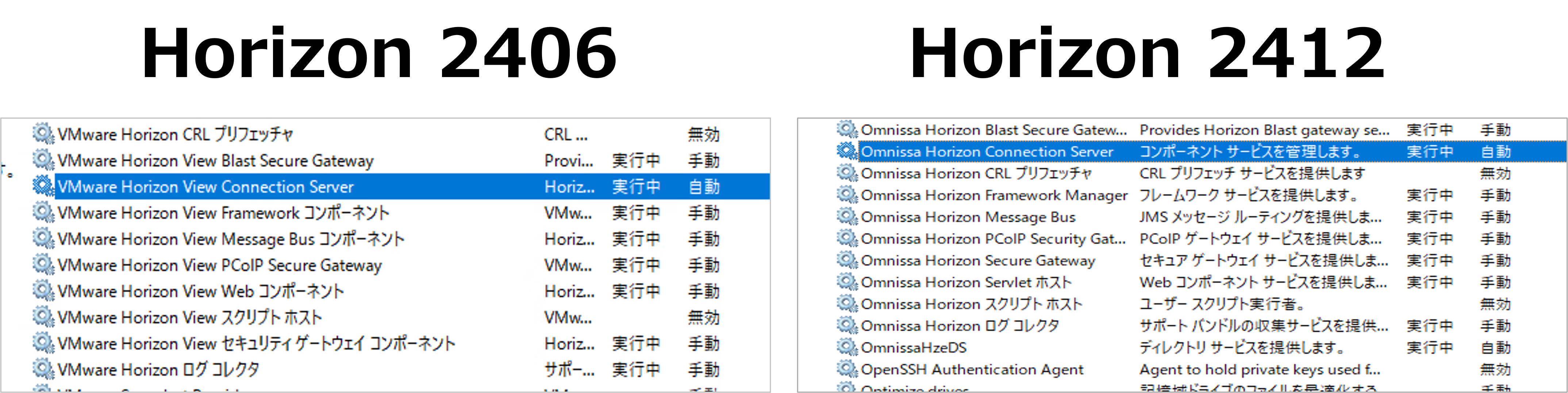Click 'ユーザー スクリプト実行者。' description
1568x393 pixels.
click(1222, 304)
